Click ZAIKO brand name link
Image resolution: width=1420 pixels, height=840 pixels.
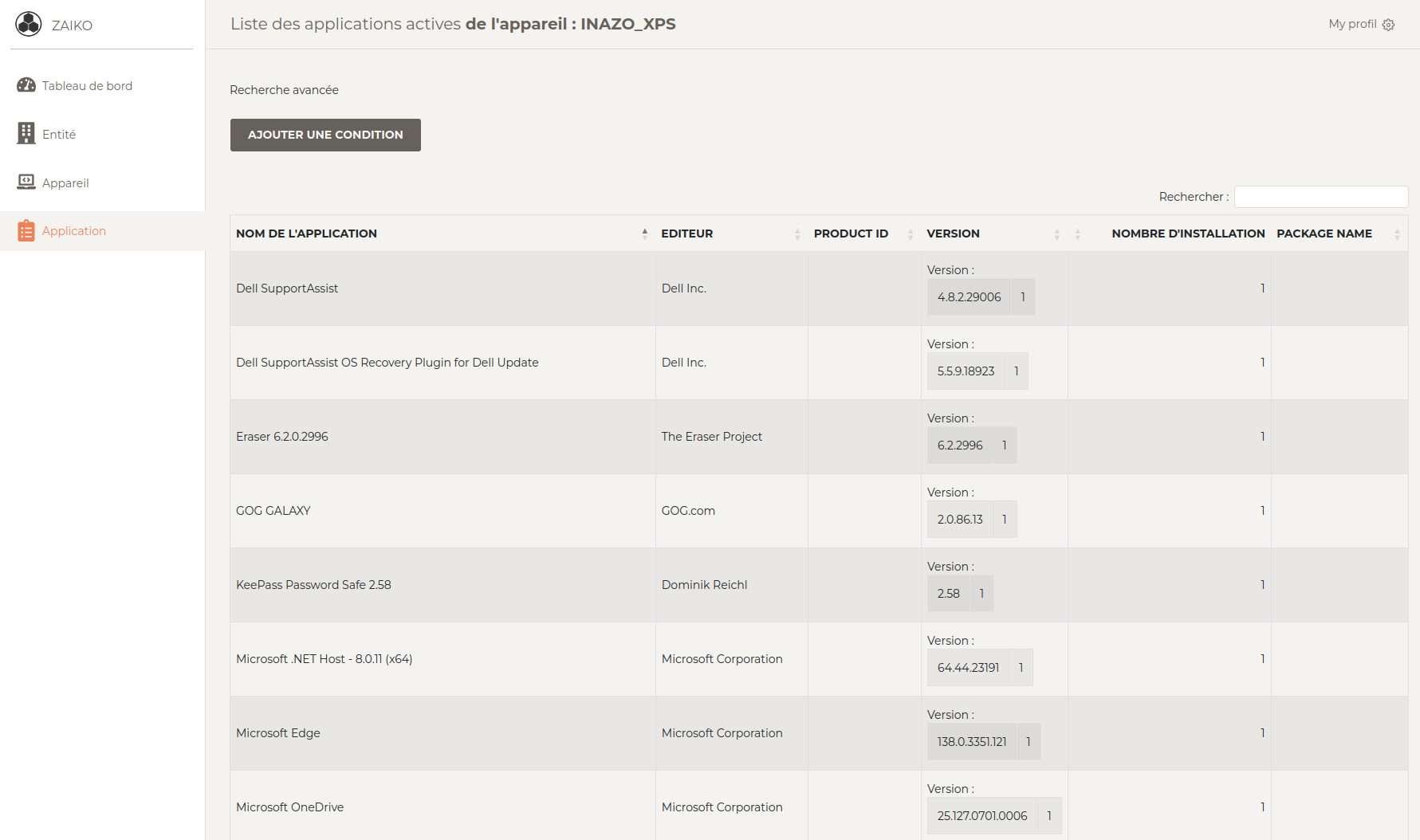coord(72,26)
